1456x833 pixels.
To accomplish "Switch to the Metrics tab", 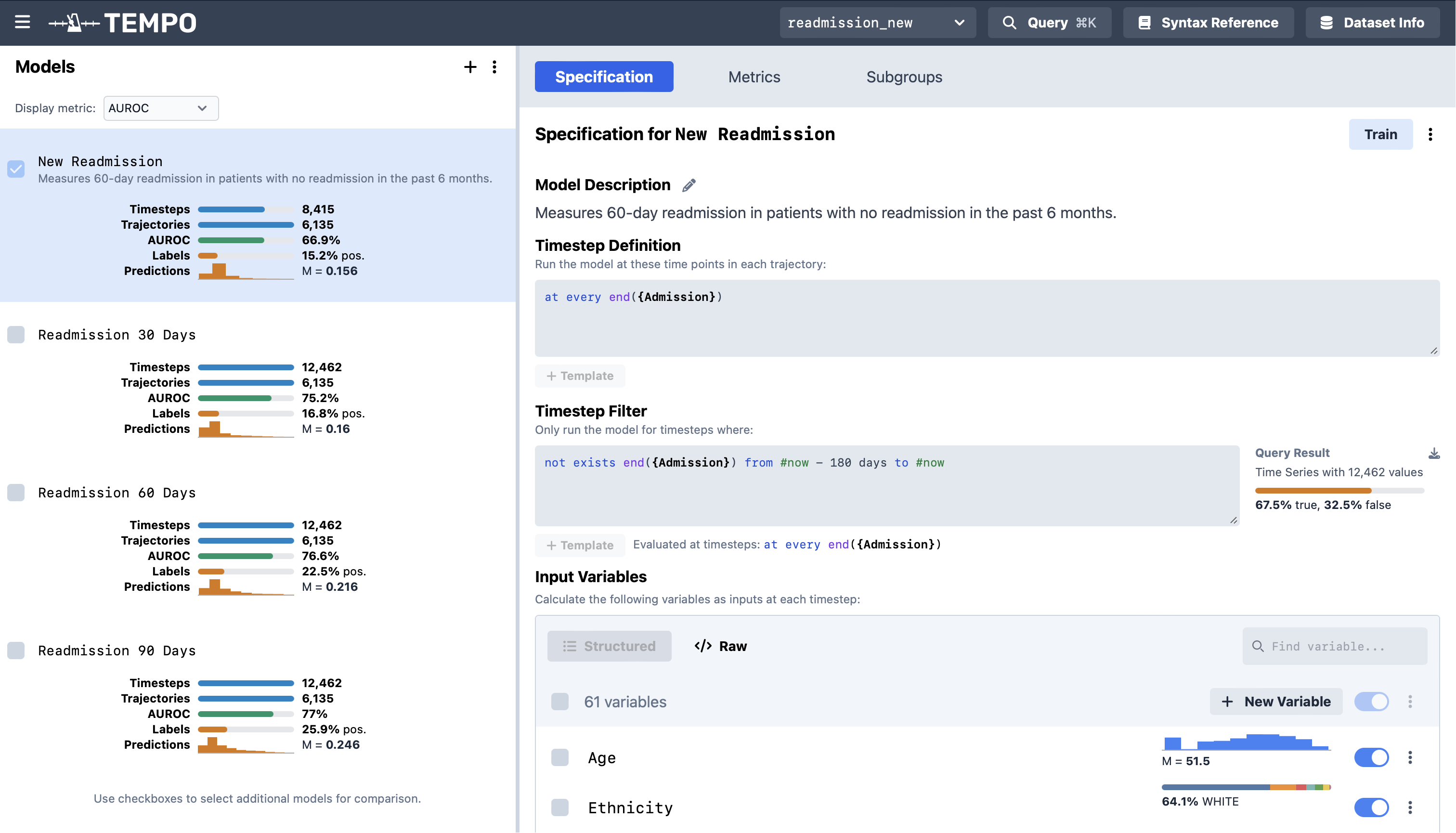I will 754,77.
